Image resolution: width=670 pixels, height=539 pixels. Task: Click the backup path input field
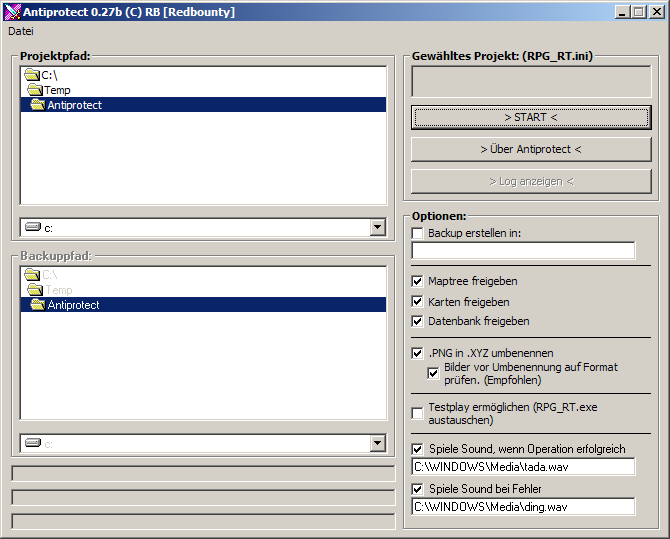523,251
